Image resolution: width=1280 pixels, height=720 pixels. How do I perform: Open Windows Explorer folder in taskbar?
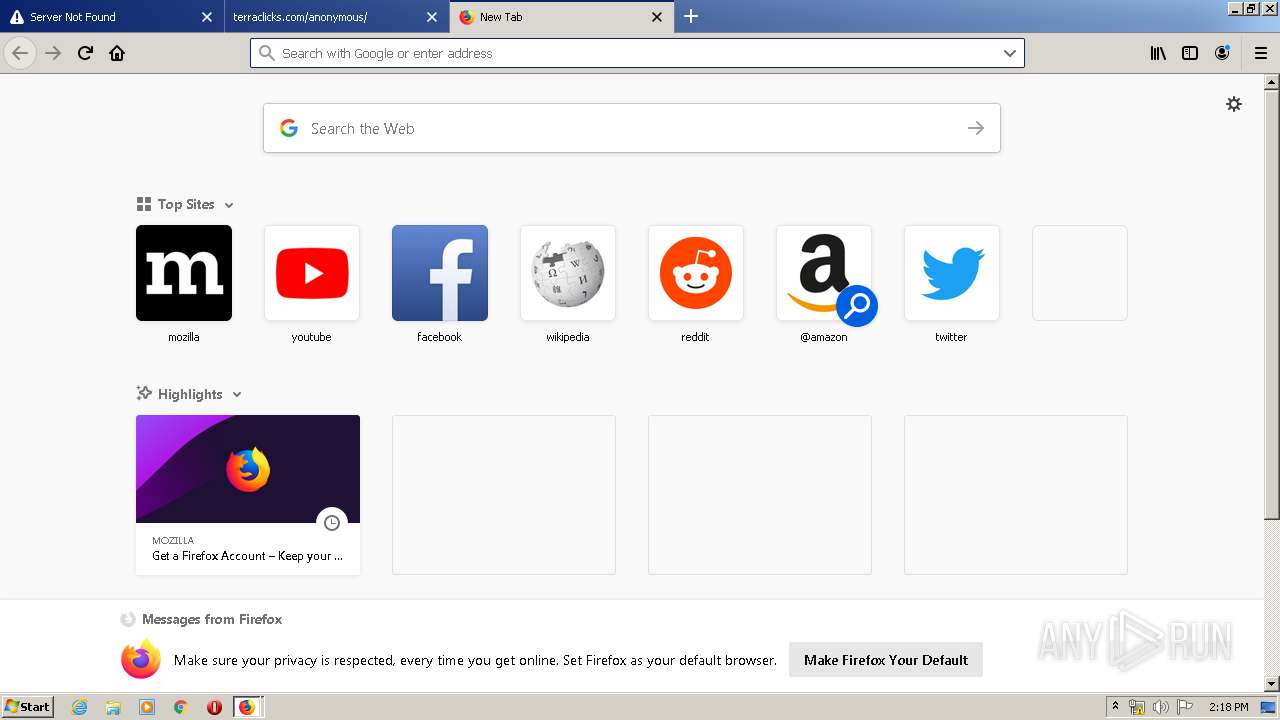click(113, 707)
